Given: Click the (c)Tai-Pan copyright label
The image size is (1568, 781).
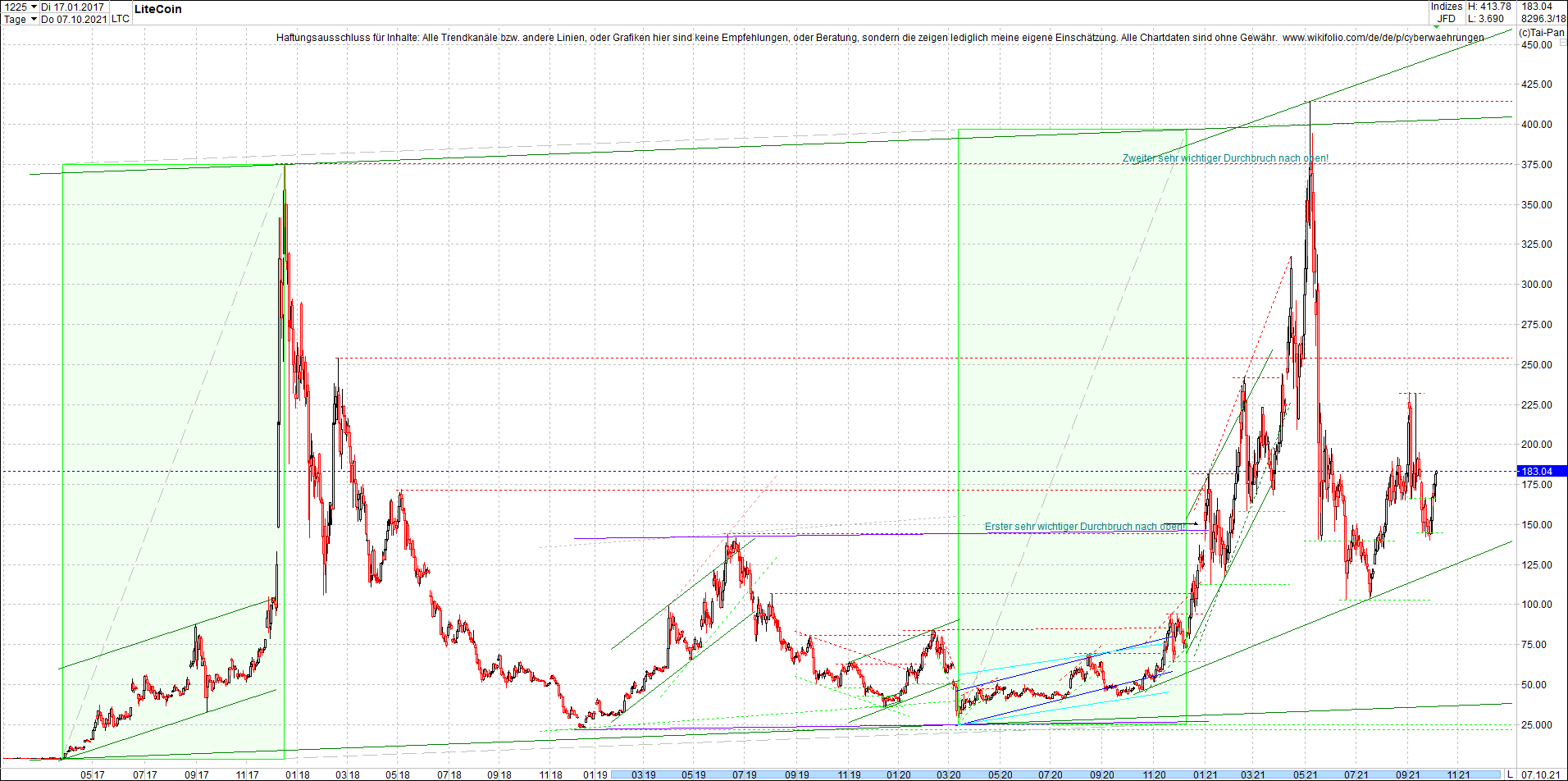Looking at the screenshot, I should [x=1542, y=33].
